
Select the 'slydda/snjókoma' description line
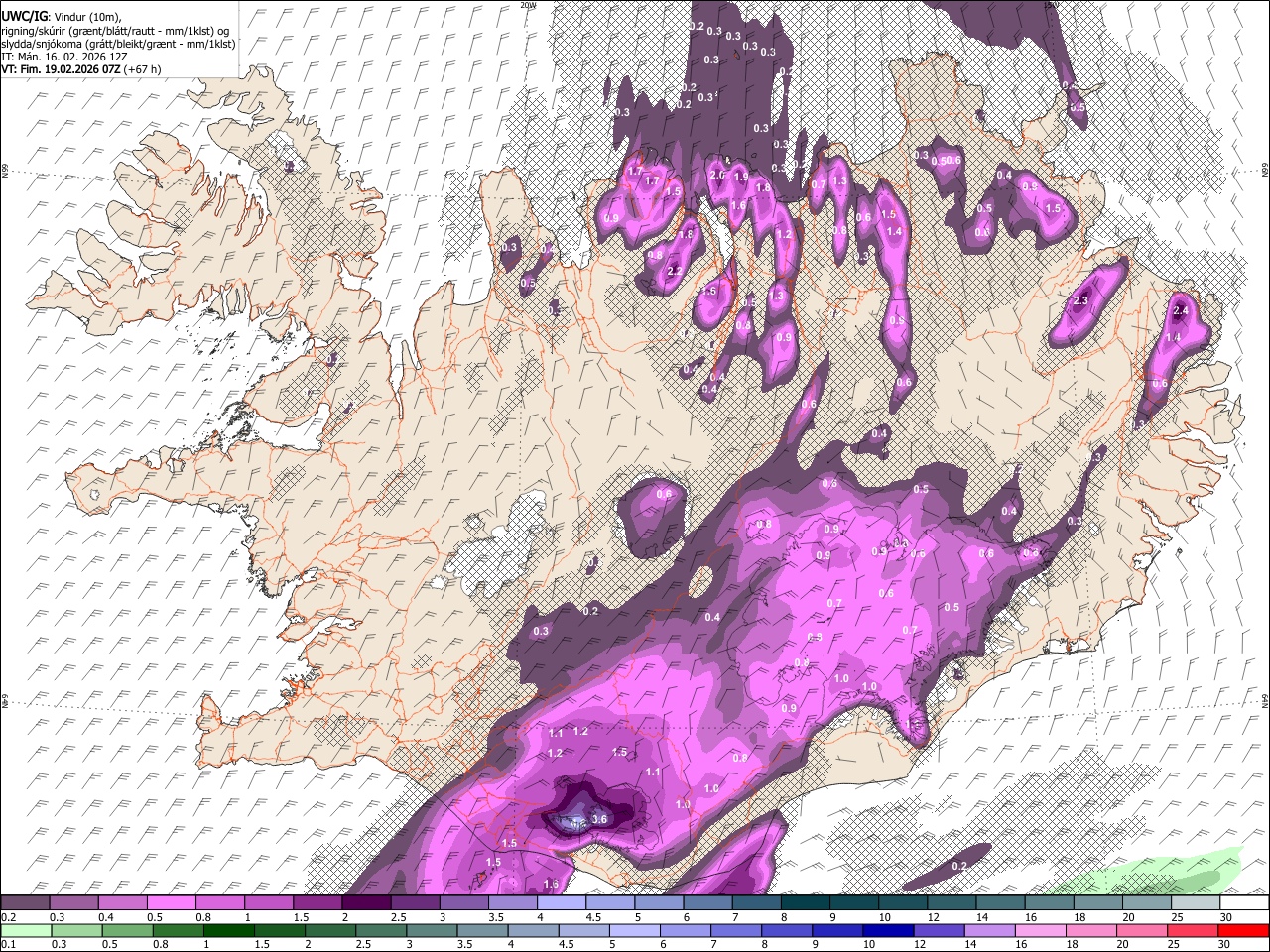point(118,44)
